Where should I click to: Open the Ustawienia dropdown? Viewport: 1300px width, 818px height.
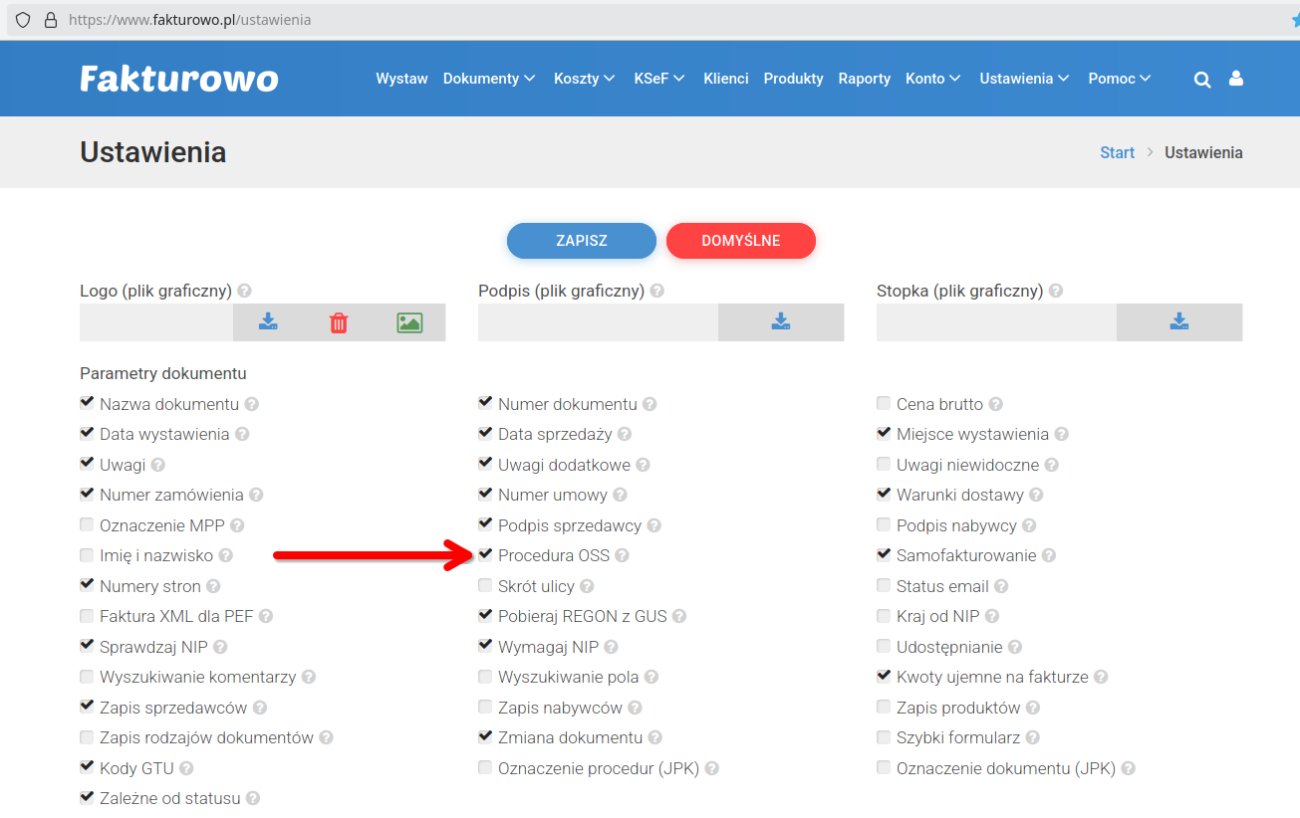1024,78
